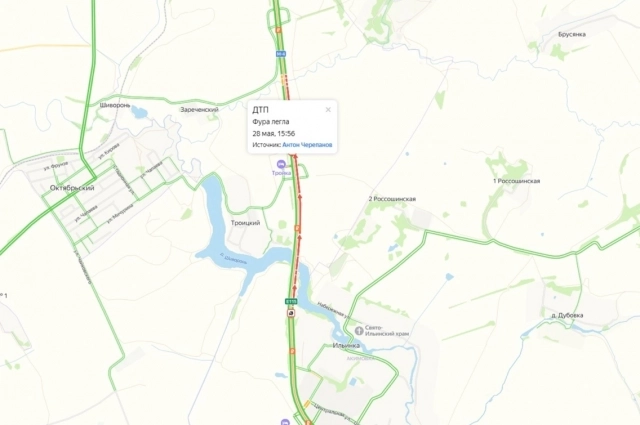Click the Шиворонь settlement label
The image size is (640, 425).
[x=115, y=105]
